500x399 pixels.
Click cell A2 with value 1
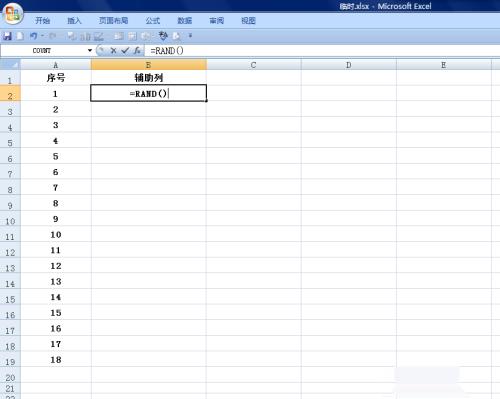(x=56, y=94)
